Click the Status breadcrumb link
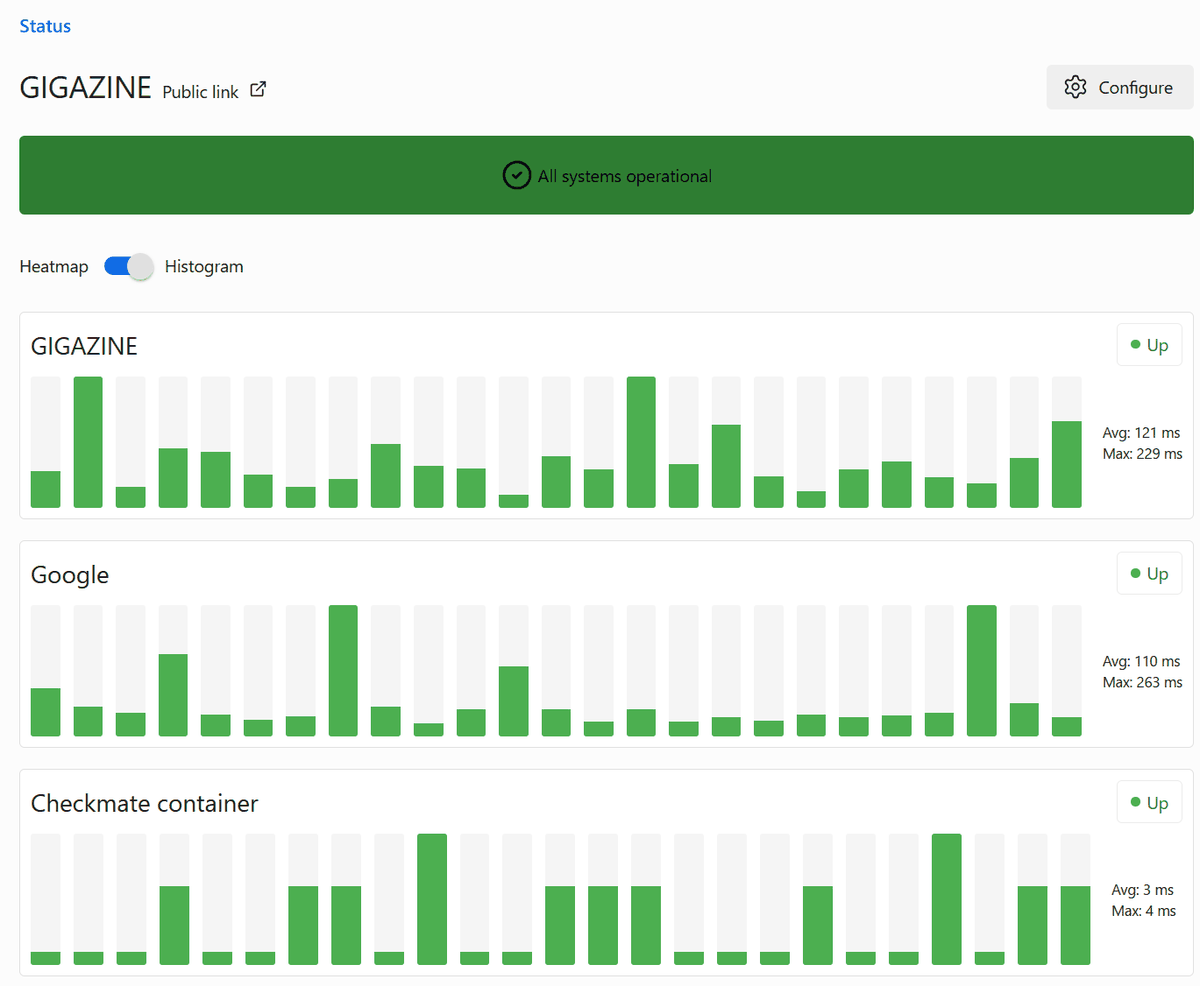1200x986 pixels. 45,26
